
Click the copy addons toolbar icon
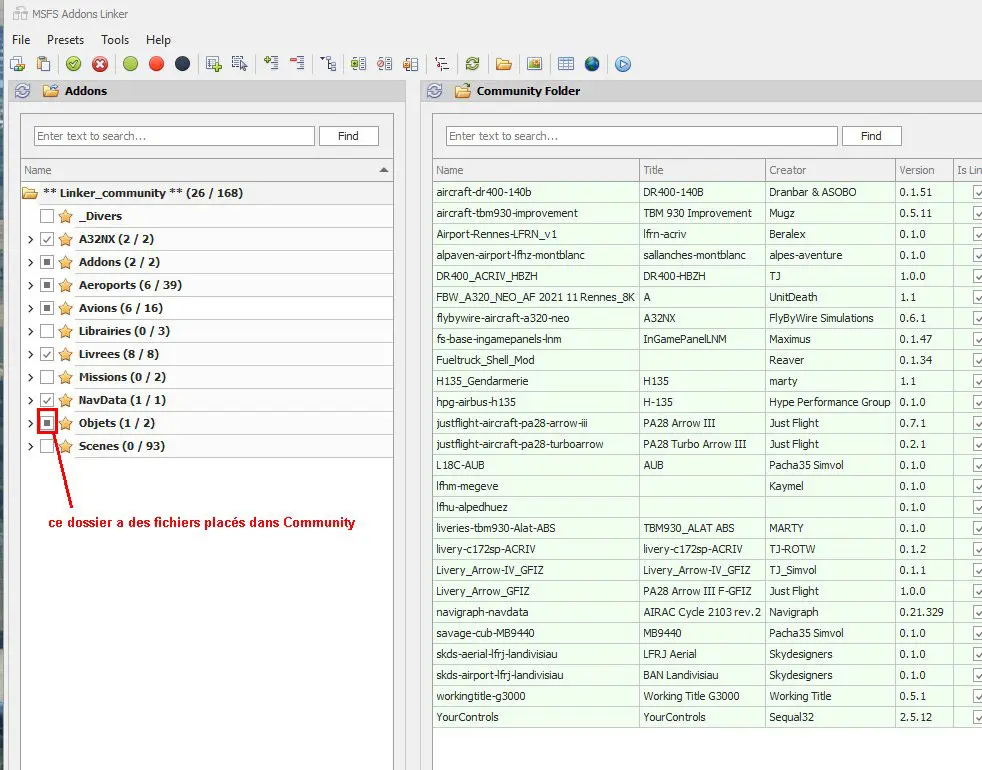[x=18, y=64]
